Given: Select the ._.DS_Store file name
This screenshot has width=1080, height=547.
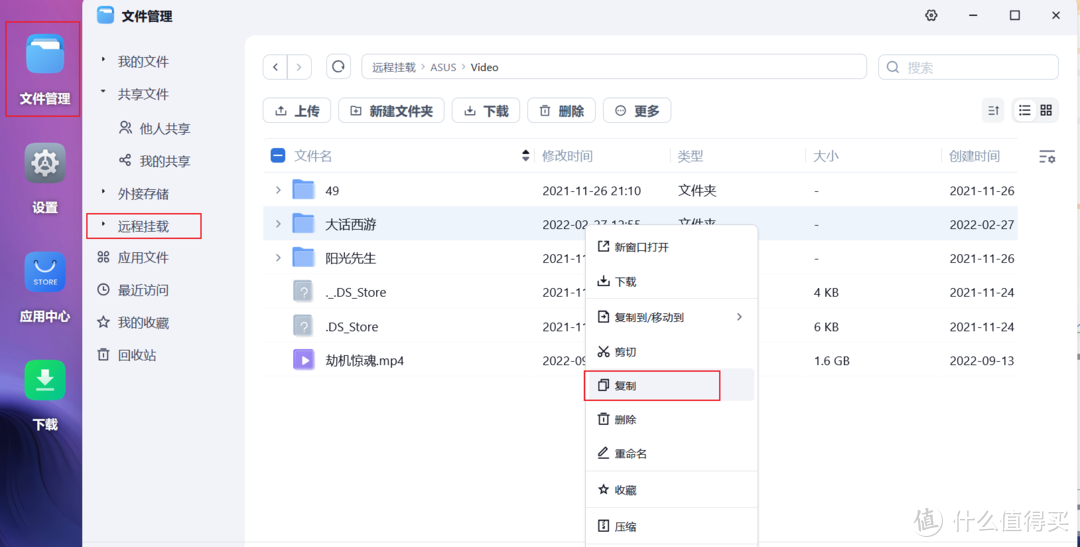Looking at the screenshot, I should point(355,292).
